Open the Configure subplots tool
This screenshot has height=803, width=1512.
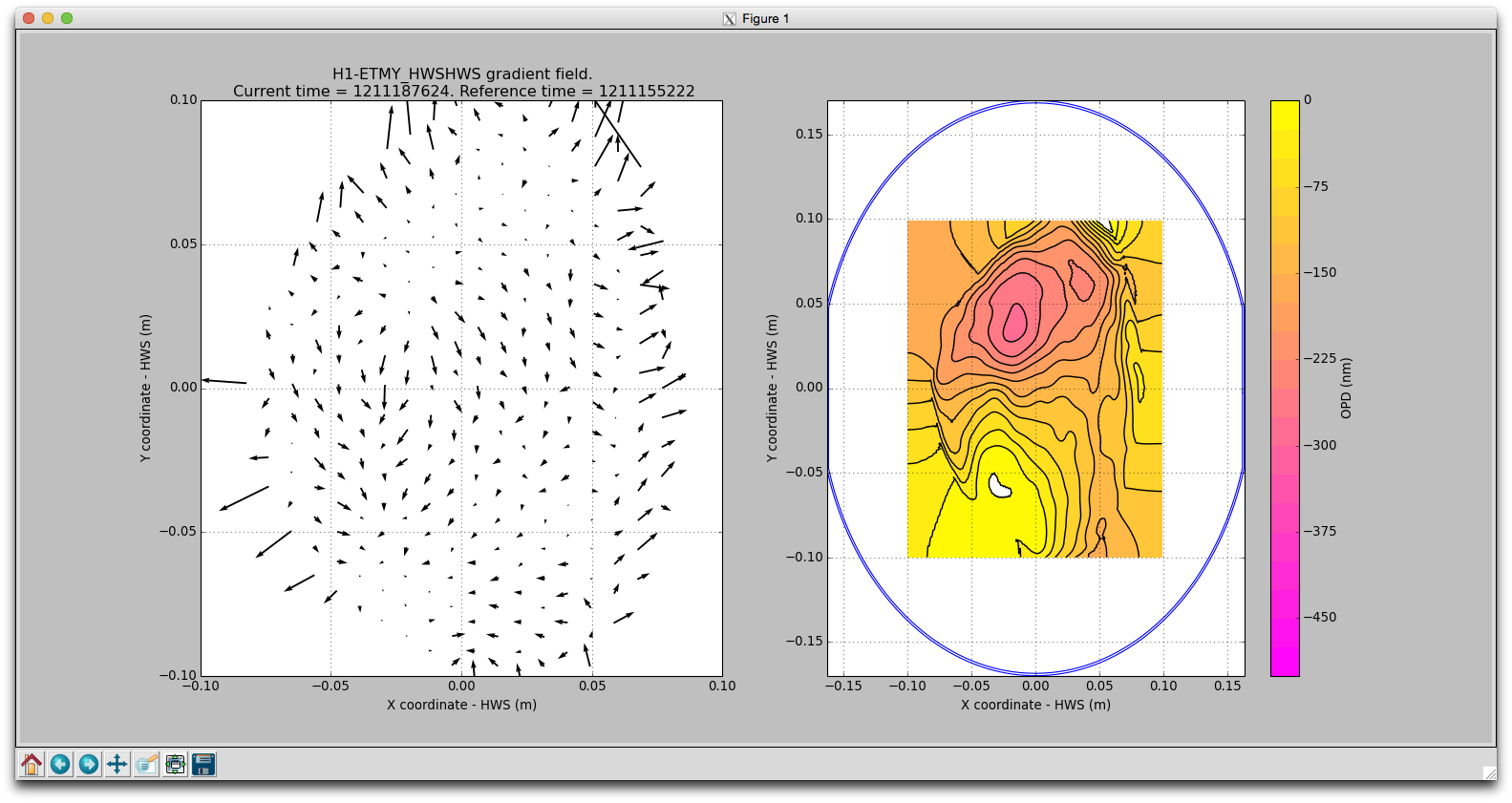tap(175, 764)
